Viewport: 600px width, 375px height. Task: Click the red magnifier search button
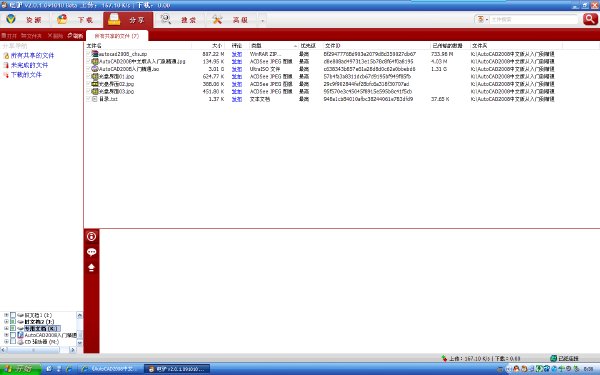pyautogui.click(x=590, y=19)
